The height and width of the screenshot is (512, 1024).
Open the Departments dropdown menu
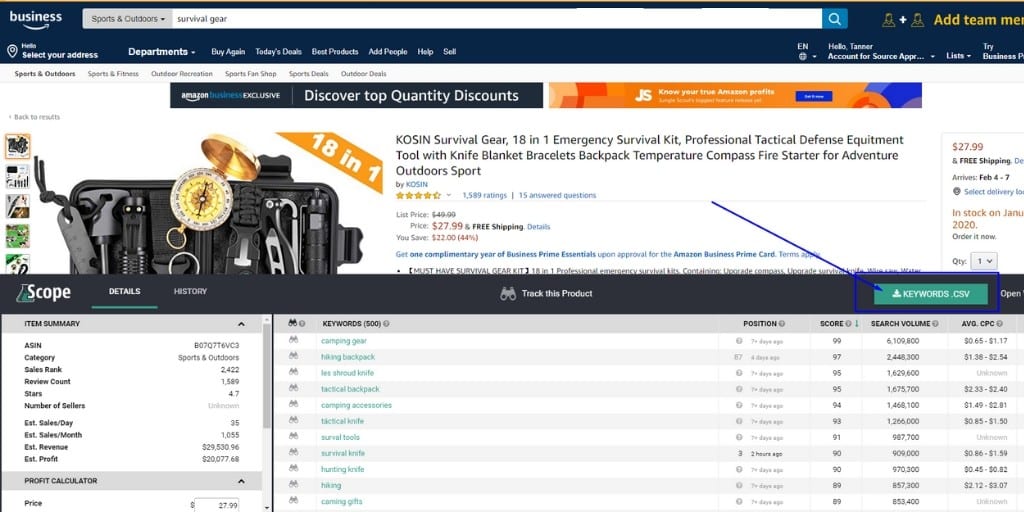coord(161,52)
